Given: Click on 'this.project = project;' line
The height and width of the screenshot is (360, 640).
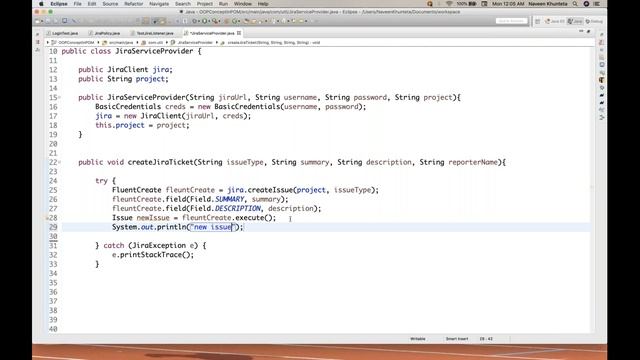Looking at the screenshot, I should 142,125.
